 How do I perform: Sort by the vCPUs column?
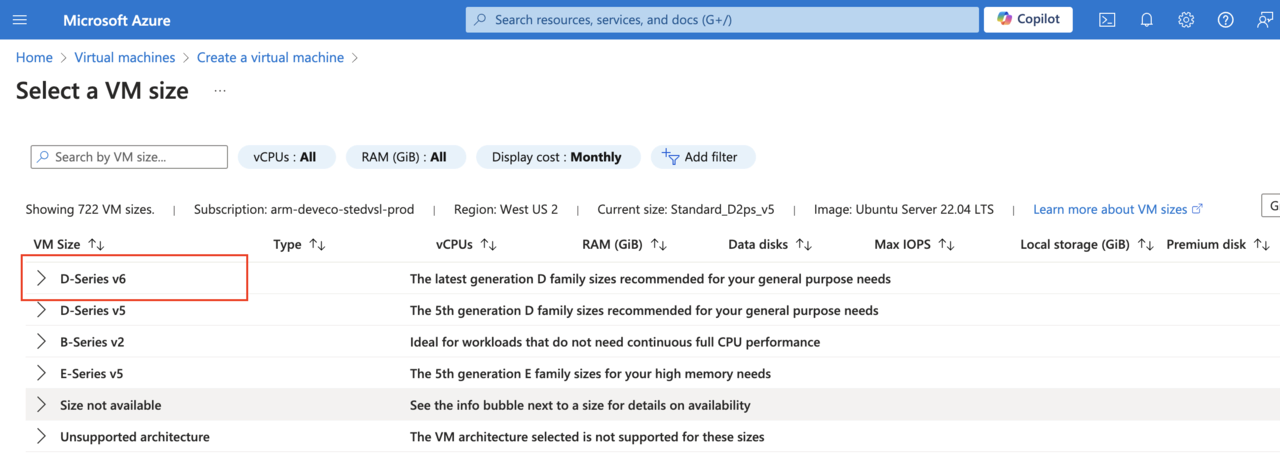pyautogui.click(x=466, y=244)
